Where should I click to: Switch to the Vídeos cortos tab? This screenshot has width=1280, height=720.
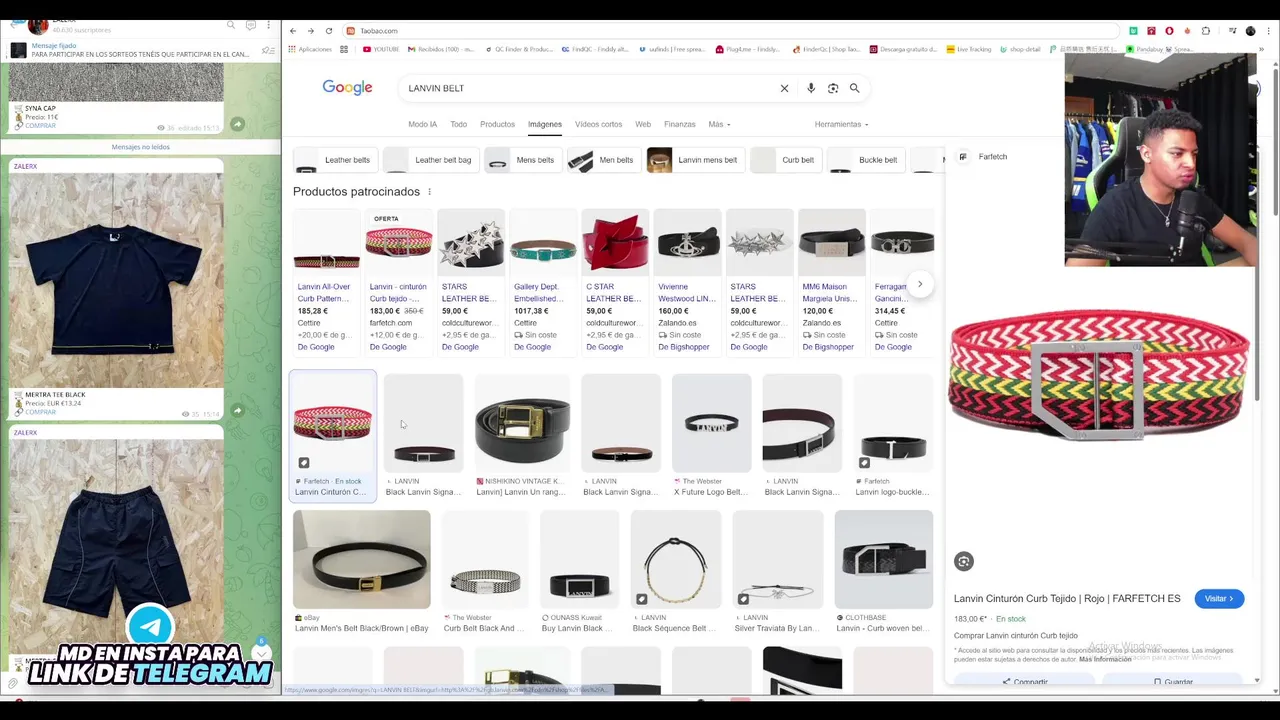pyautogui.click(x=598, y=124)
